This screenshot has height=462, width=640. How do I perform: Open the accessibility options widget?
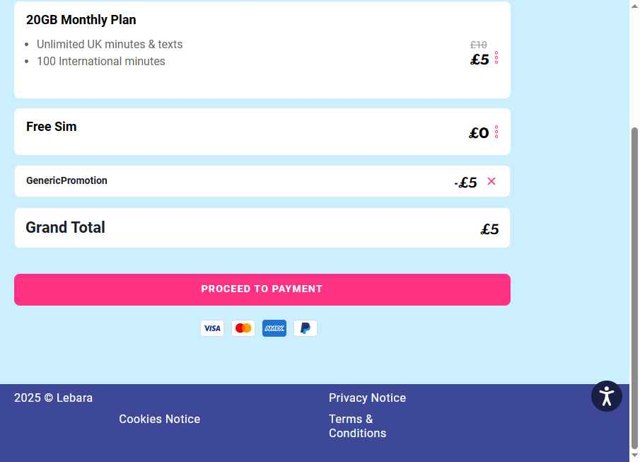(606, 396)
